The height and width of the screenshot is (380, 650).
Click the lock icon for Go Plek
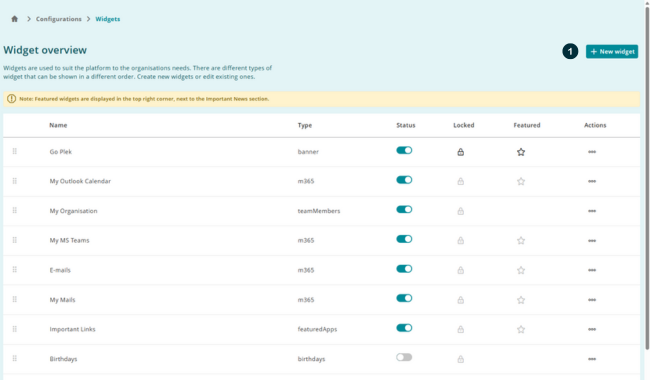[x=461, y=152]
